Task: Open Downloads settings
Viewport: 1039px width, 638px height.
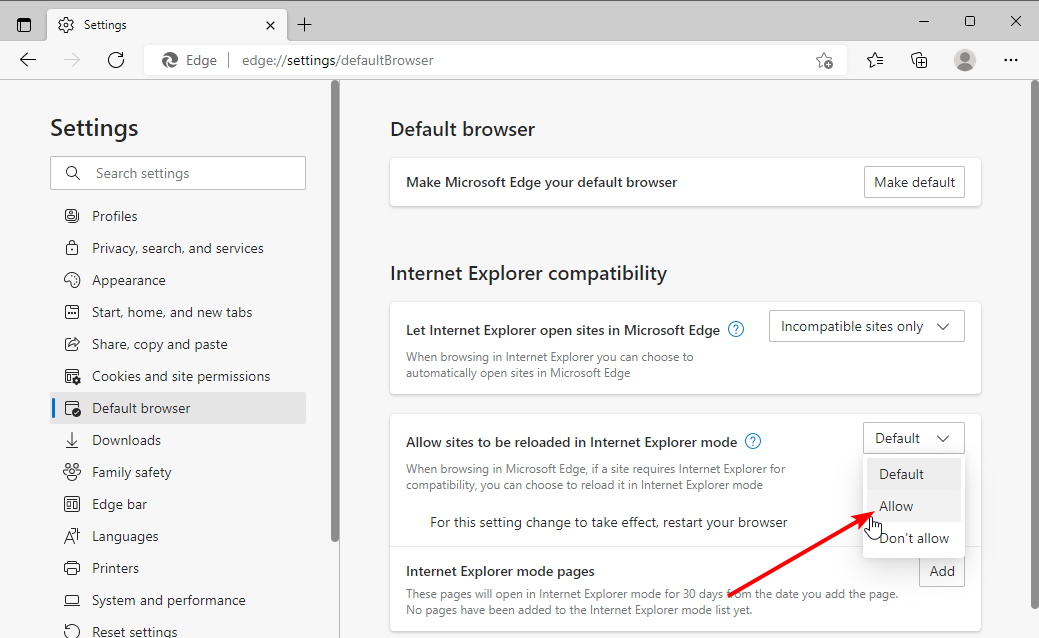Action: click(x=178, y=440)
